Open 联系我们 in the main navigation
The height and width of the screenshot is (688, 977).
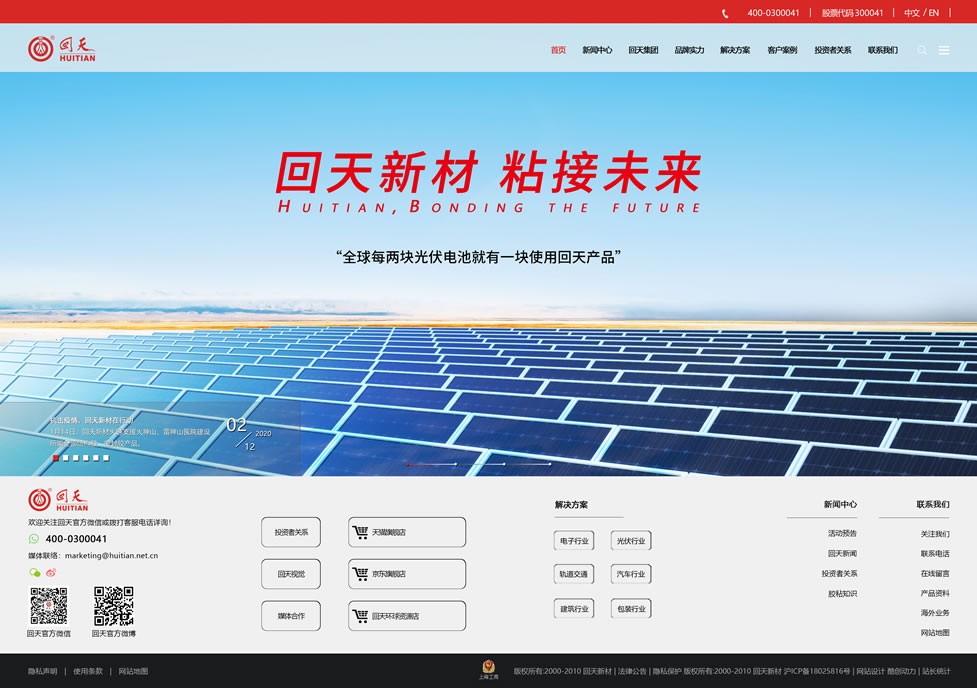pyautogui.click(x=883, y=50)
